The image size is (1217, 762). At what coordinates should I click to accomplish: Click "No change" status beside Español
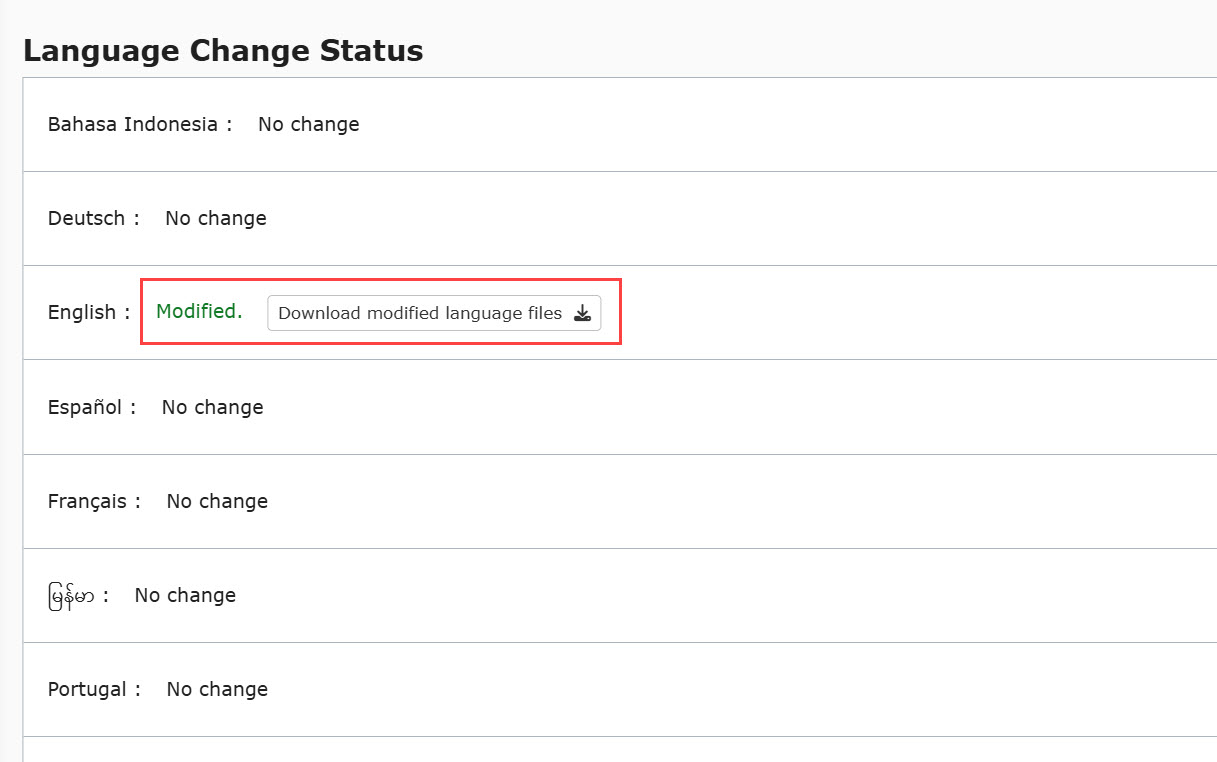[x=212, y=407]
